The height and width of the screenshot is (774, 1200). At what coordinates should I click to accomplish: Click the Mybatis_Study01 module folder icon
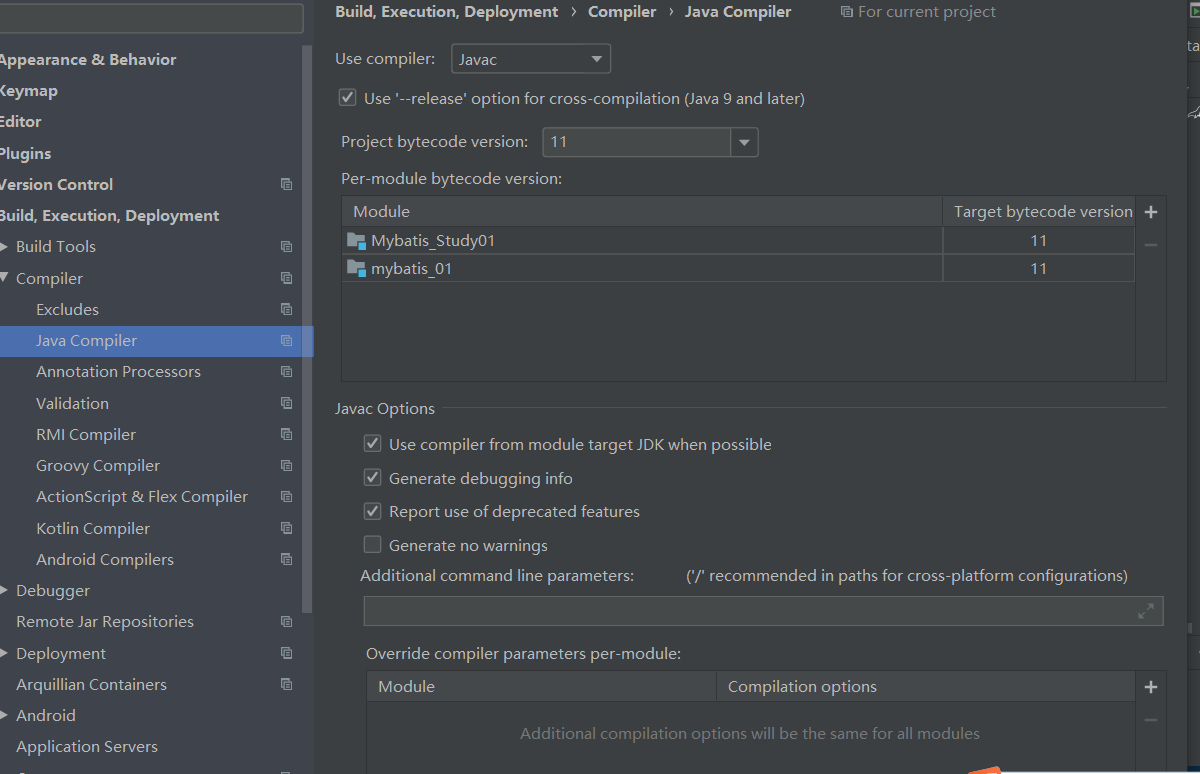pos(356,240)
